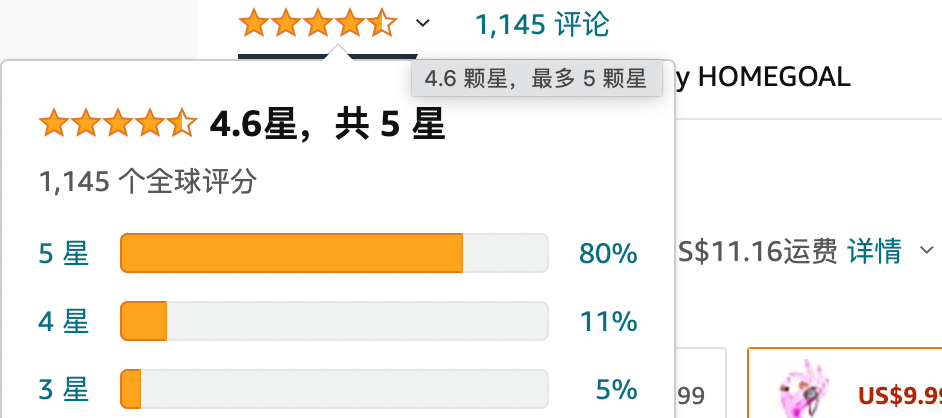Viewport: 942px width, 418px height.
Task: Open 80% five-star reviews
Action: [608, 253]
